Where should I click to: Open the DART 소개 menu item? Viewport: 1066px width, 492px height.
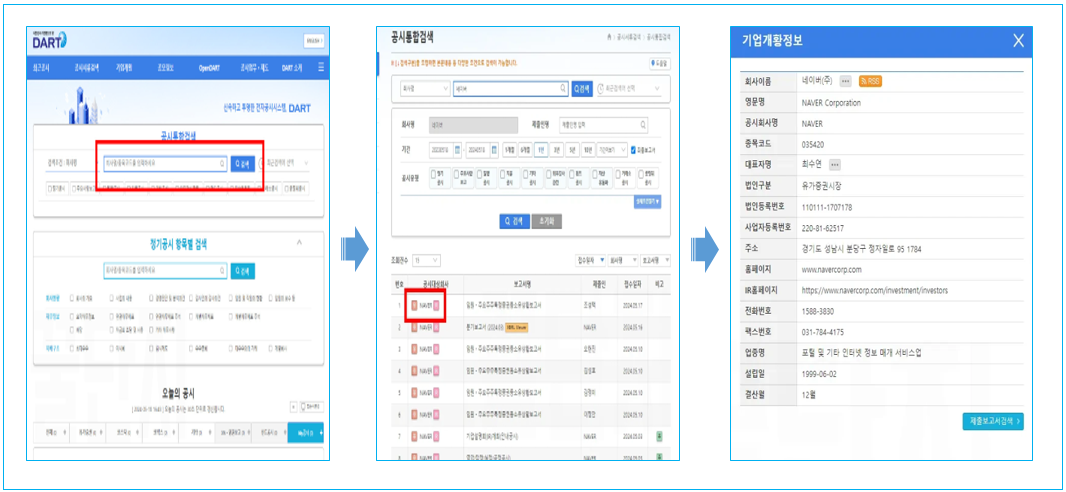(x=292, y=69)
